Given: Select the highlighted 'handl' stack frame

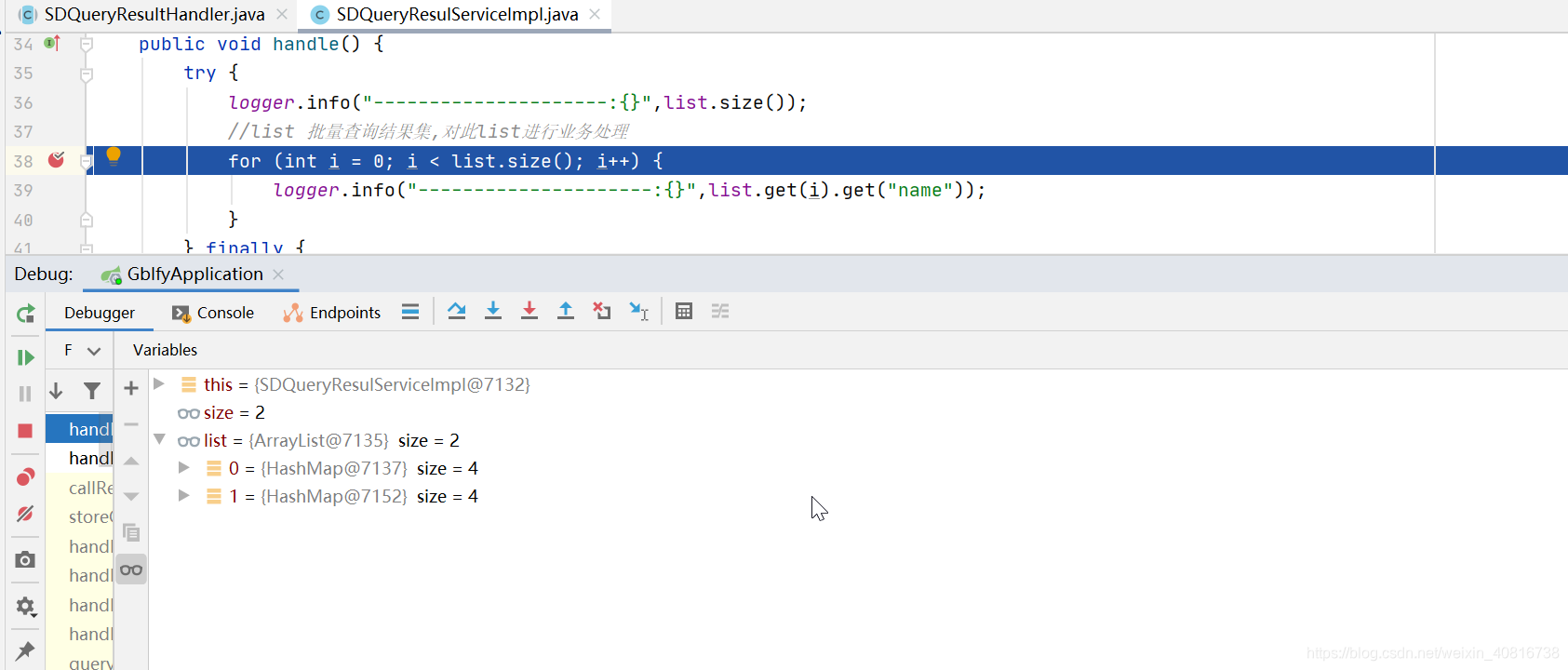Looking at the screenshot, I should coord(79,429).
